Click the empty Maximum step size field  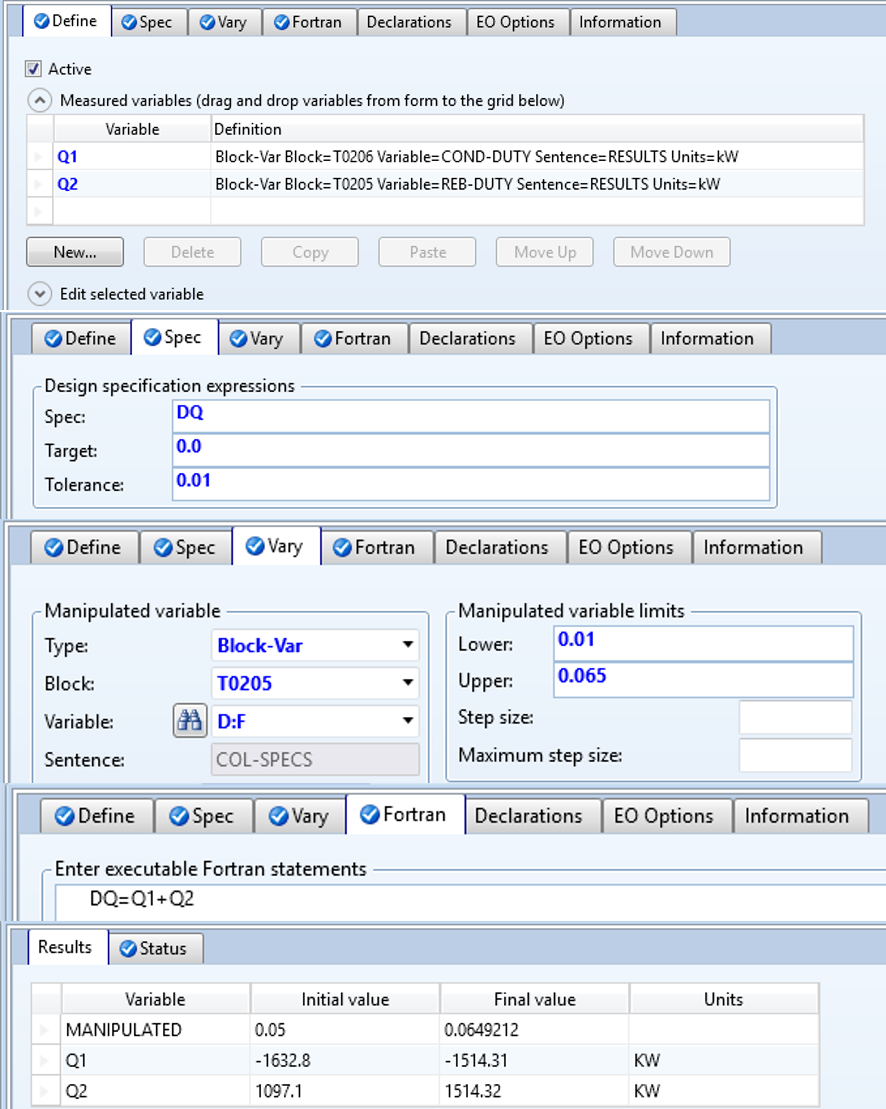[795, 755]
